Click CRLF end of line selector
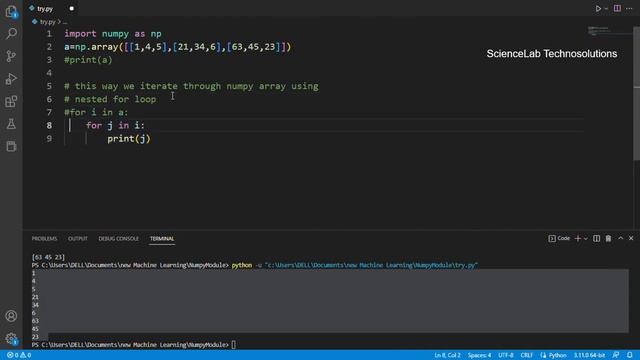640x360 pixels. click(x=527, y=355)
